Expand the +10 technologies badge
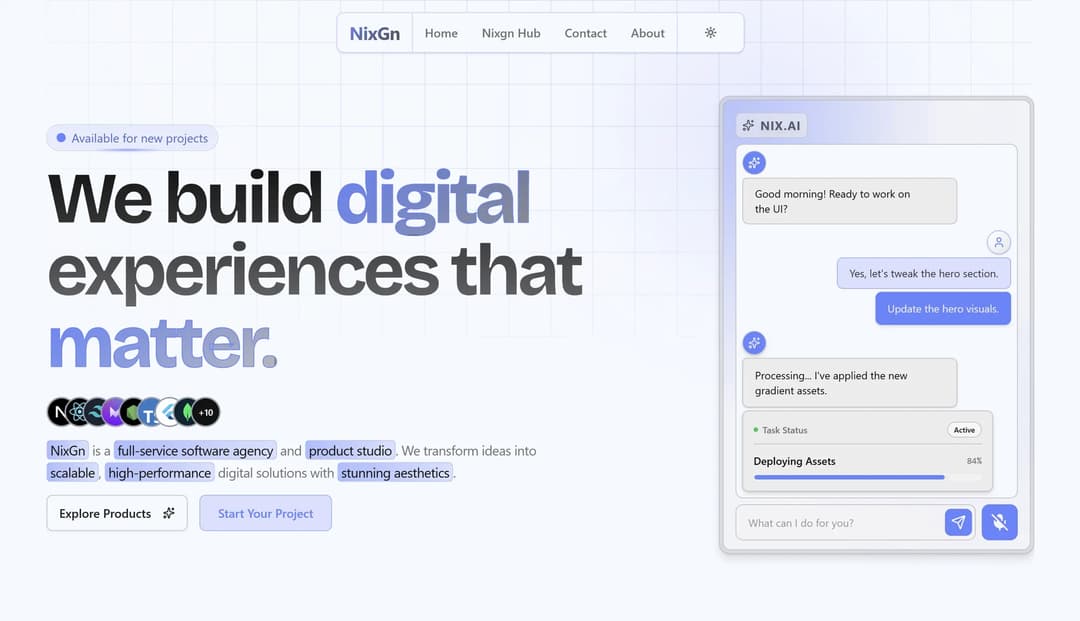The image size is (1080, 621). (x=203, y=412)
